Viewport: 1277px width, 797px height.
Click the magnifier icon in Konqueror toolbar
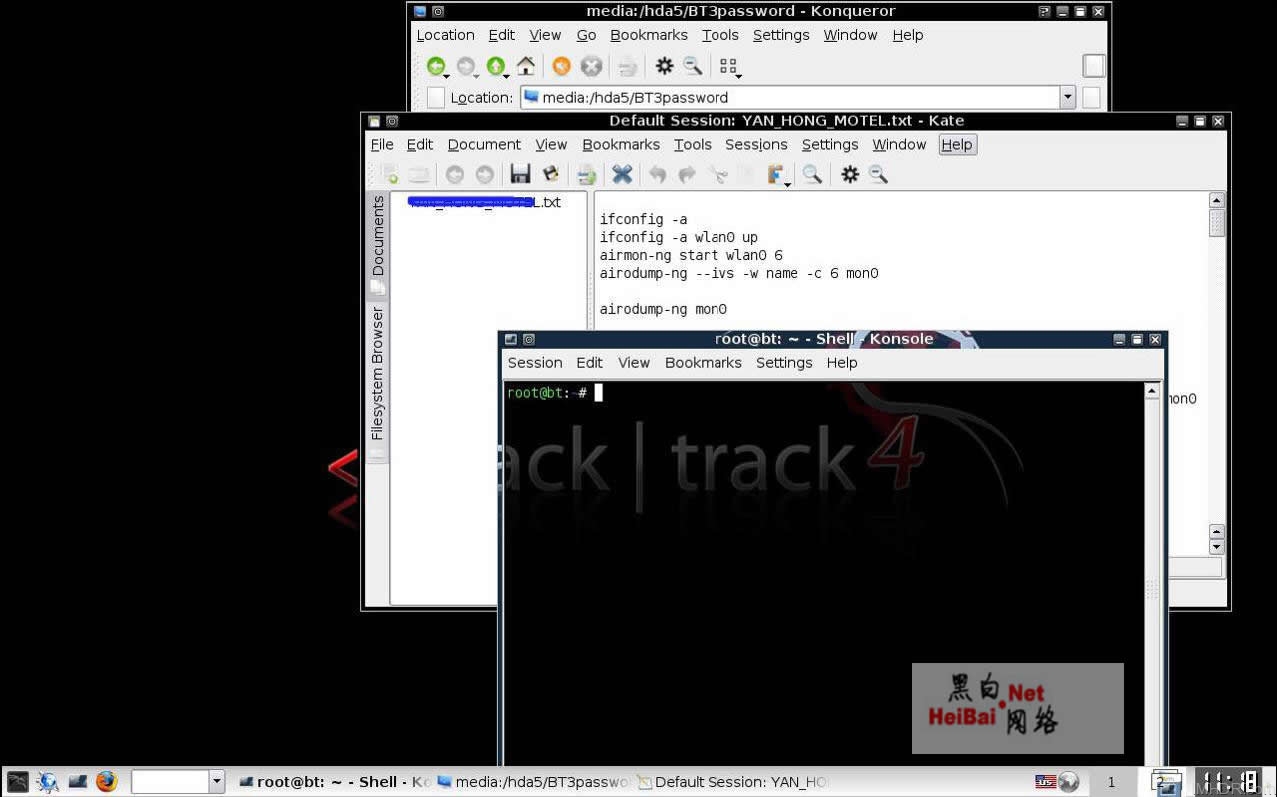(x=693, y=66)
